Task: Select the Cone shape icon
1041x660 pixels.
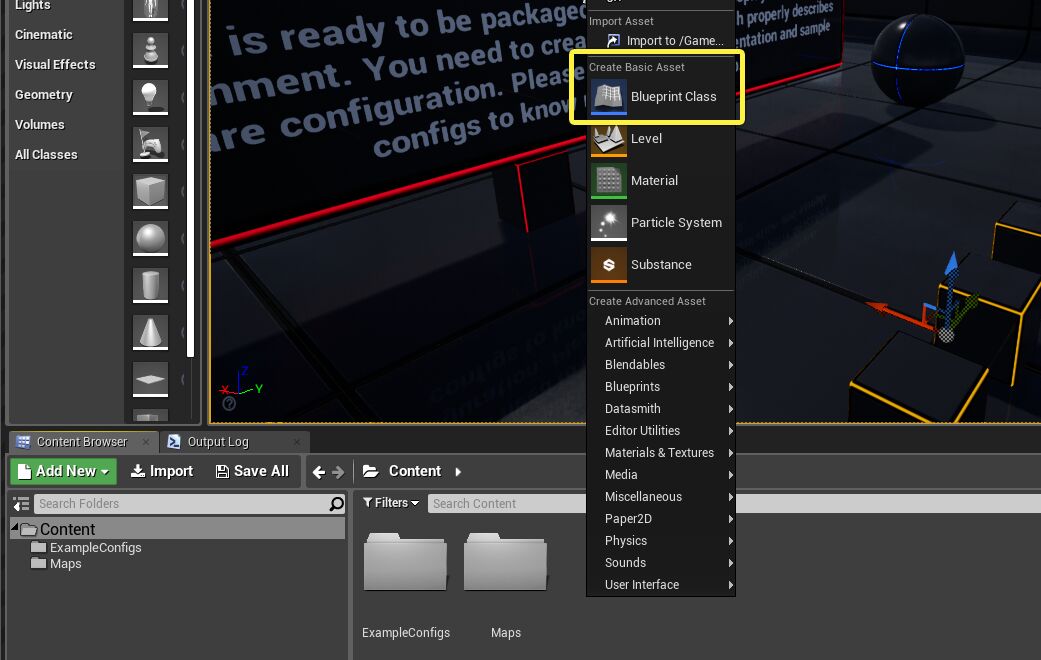Action: [149, 332]
